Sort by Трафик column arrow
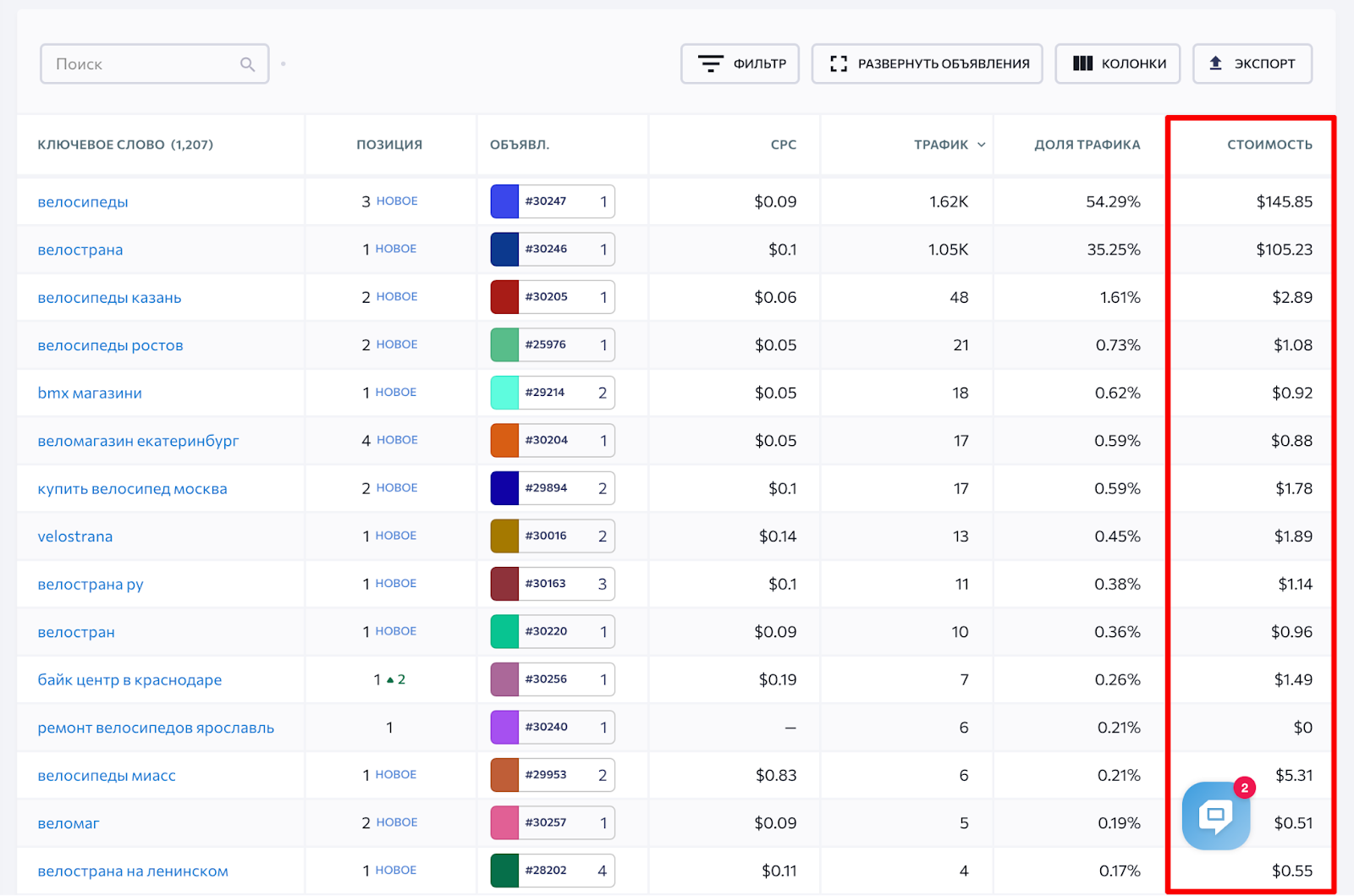 coord(982,145)
